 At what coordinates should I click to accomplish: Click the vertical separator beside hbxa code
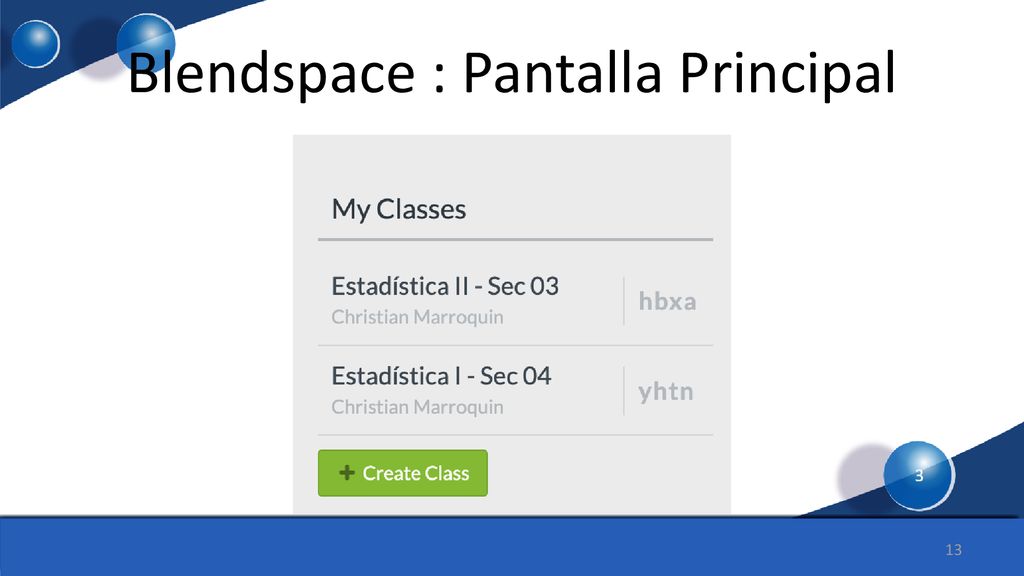click(624, 301)
